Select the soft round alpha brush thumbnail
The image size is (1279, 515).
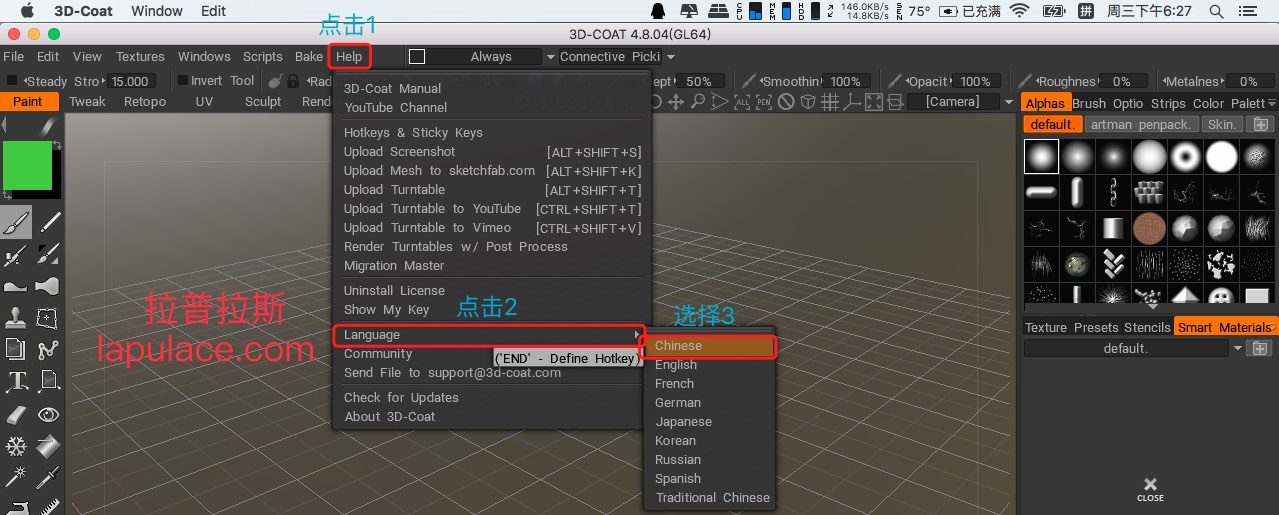click(x=1041, y=156)
